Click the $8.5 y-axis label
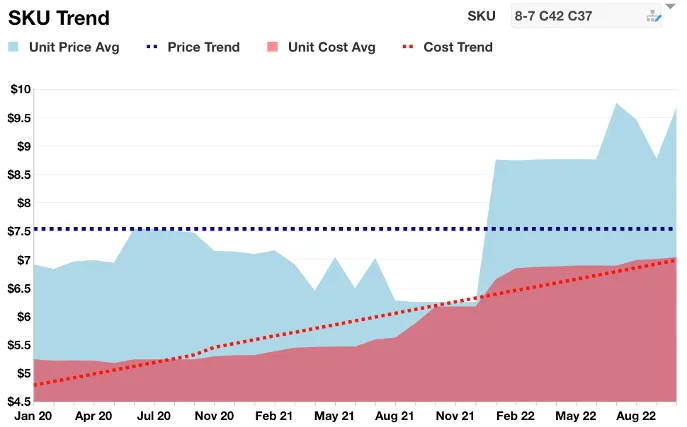Image resolution: width=687 pixels, height=427 pixels. pyautogui.click(x=19, y=175)
